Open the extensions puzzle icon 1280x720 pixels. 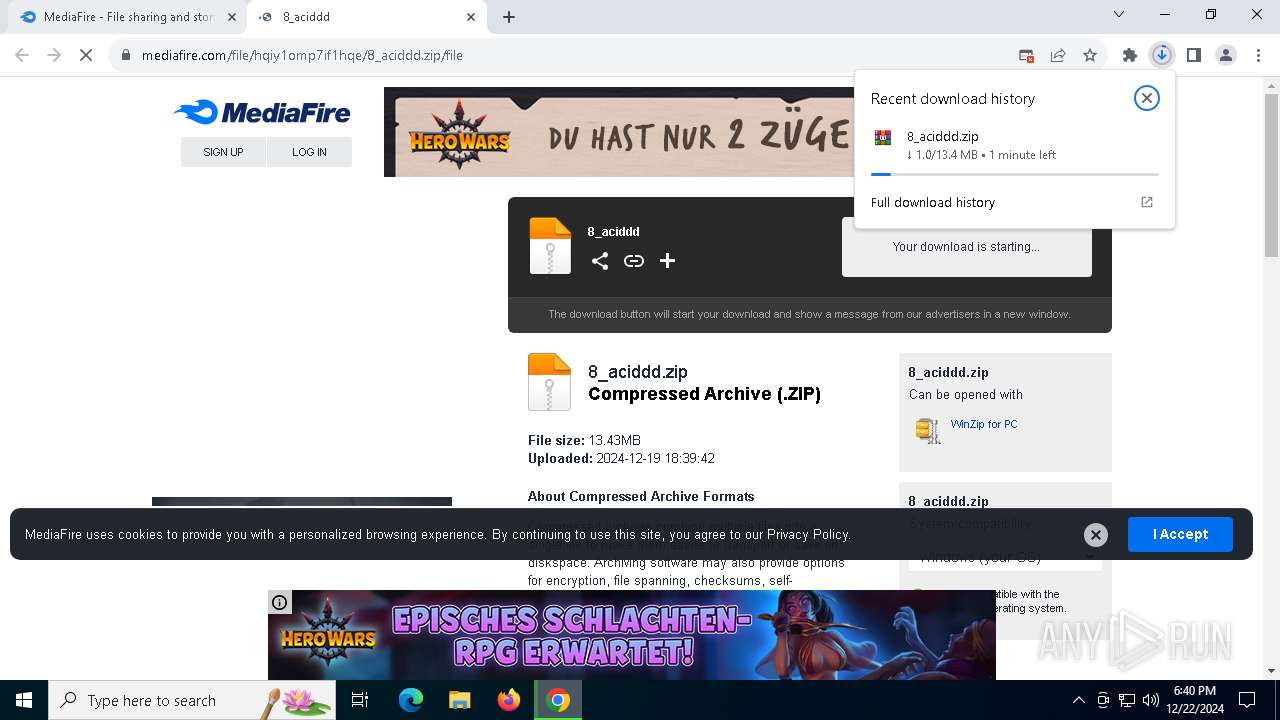click(x=1130, y=55)
